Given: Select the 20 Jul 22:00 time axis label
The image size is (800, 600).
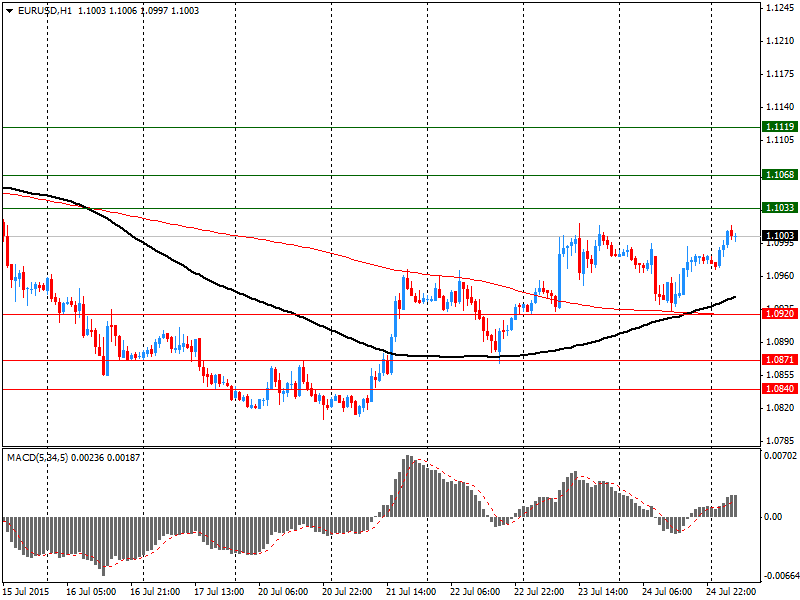Looking at the screenshot, I should (347, 591).
